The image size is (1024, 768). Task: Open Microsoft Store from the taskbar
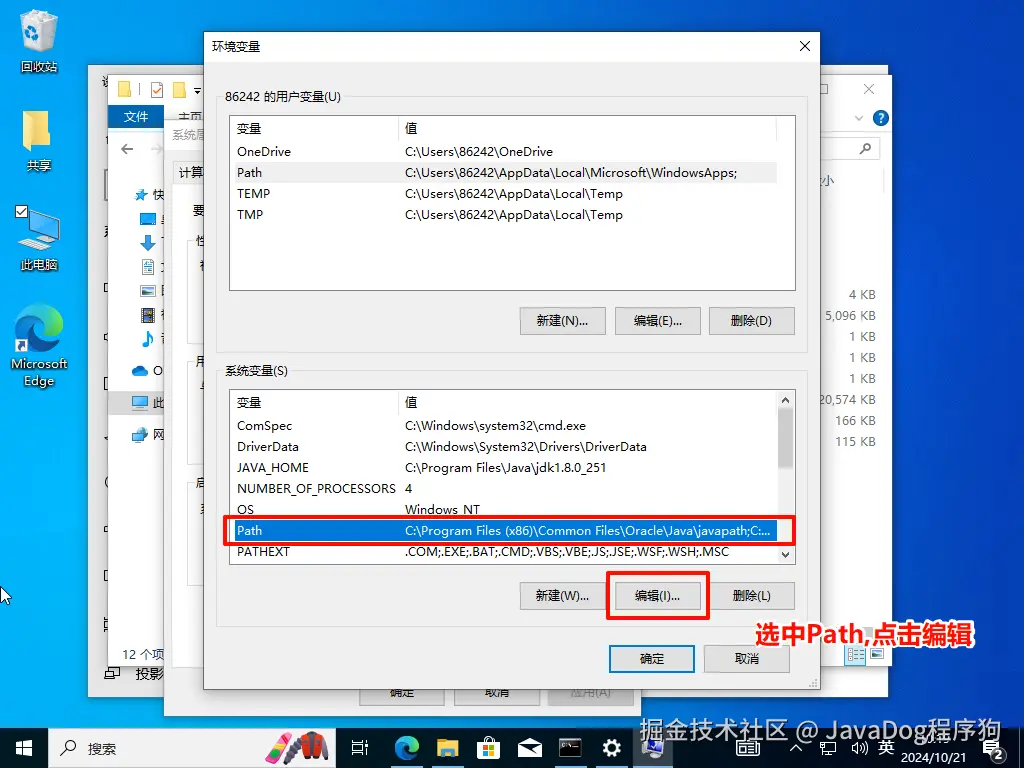tap(488, 748)
